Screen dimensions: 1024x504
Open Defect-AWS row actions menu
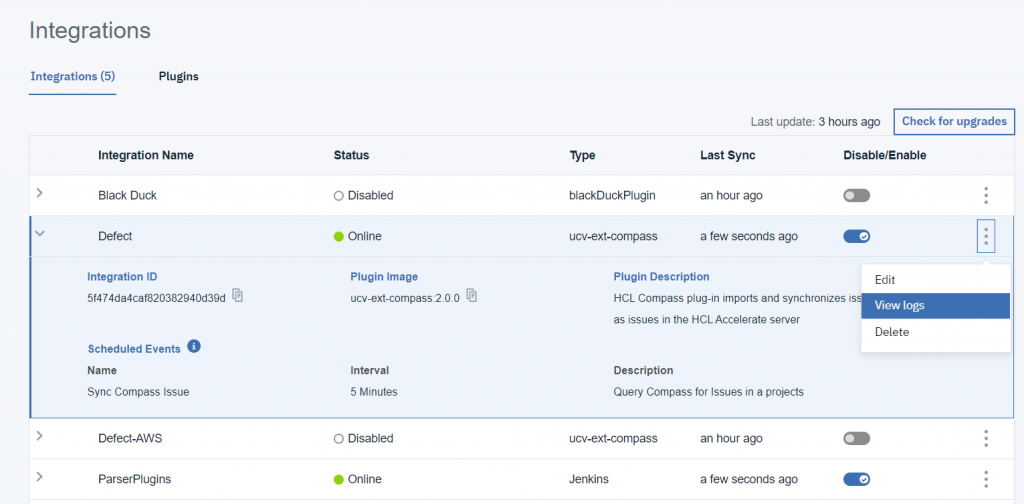986,438
